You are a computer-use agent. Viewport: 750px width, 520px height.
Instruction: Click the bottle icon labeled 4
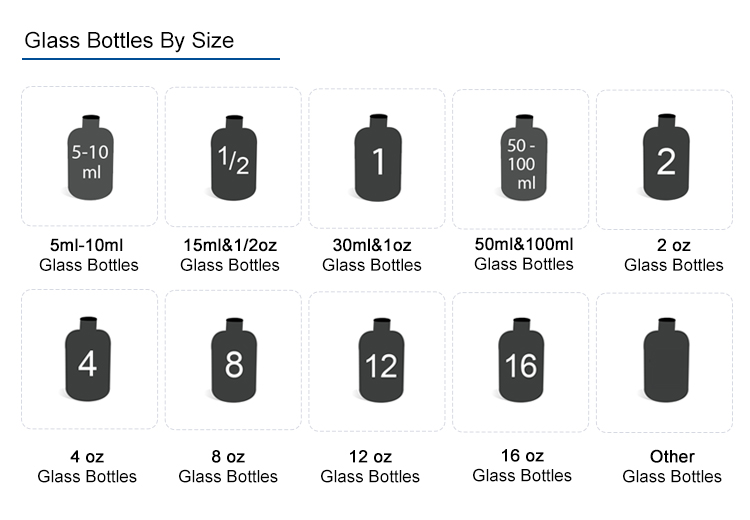click(x=87, y=361)
